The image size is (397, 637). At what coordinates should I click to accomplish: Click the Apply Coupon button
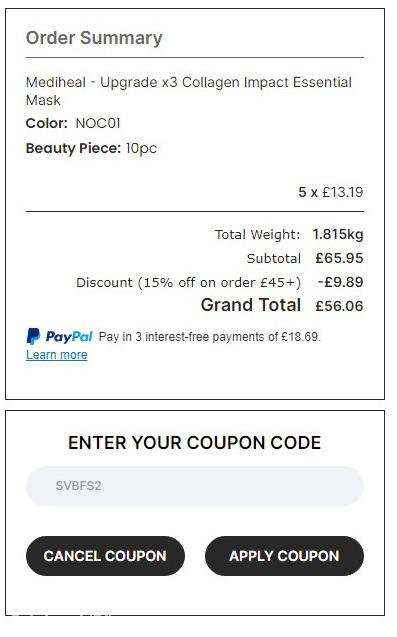pyautogui.click(x=284, y=556)
